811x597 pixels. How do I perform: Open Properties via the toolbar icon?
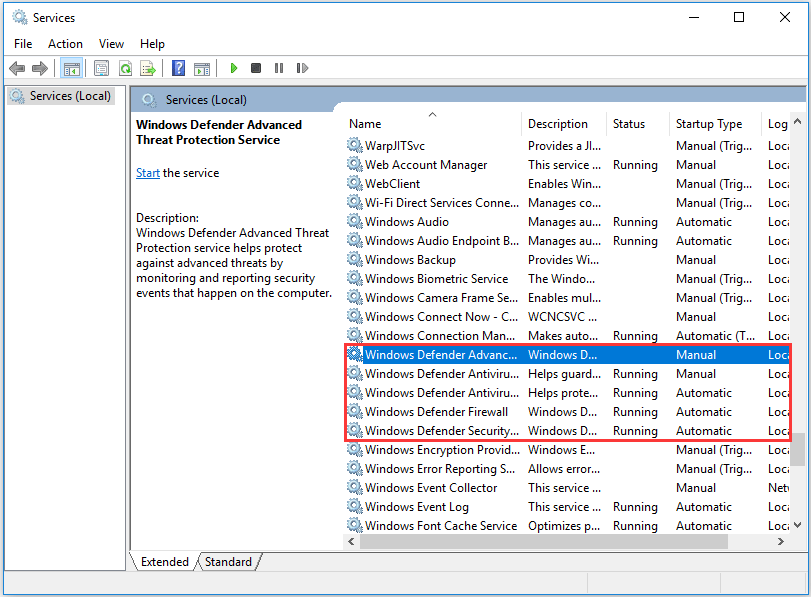pyautogui.click(x=101, y=68)
